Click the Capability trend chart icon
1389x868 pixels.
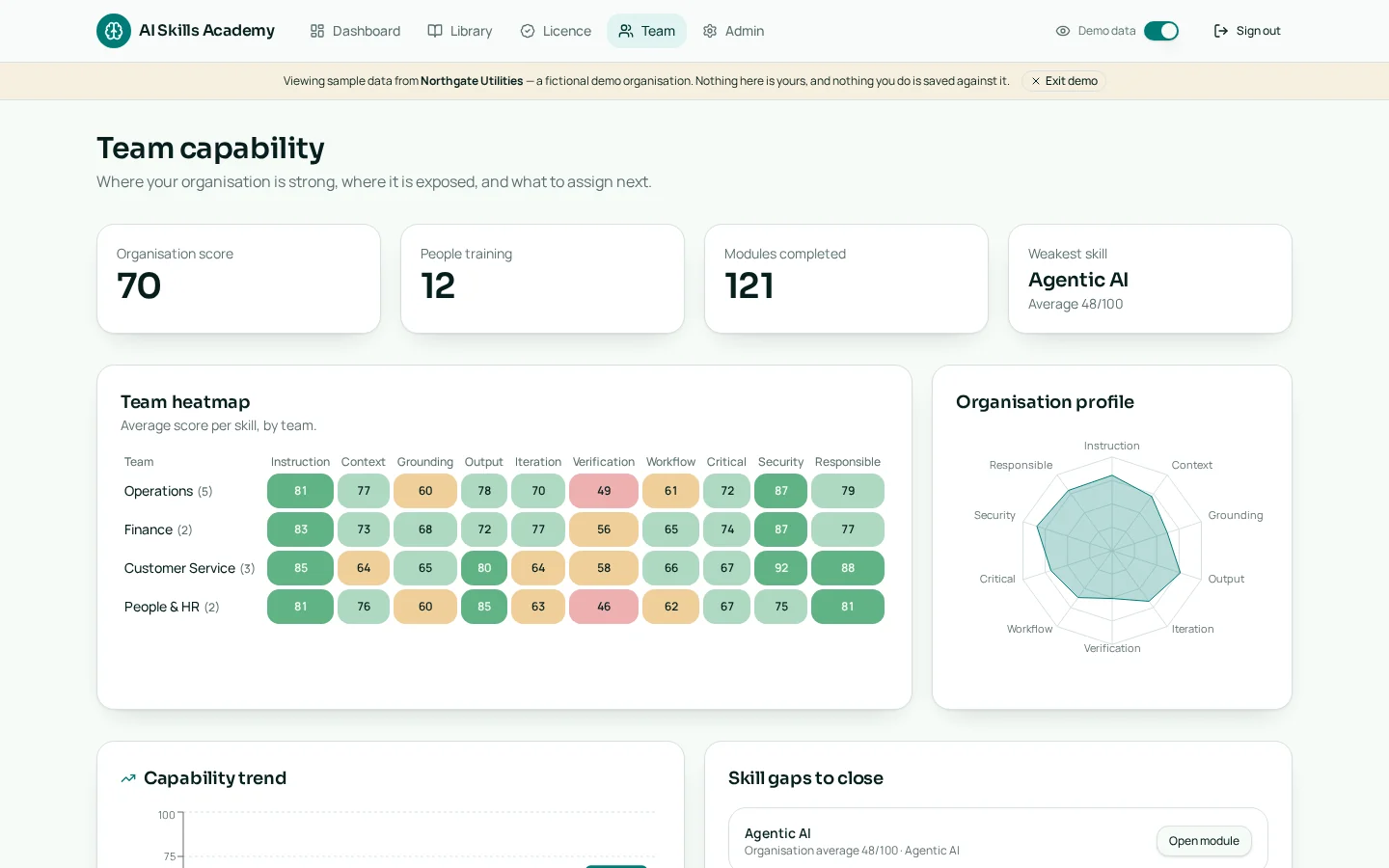click(x=128, y=778)
